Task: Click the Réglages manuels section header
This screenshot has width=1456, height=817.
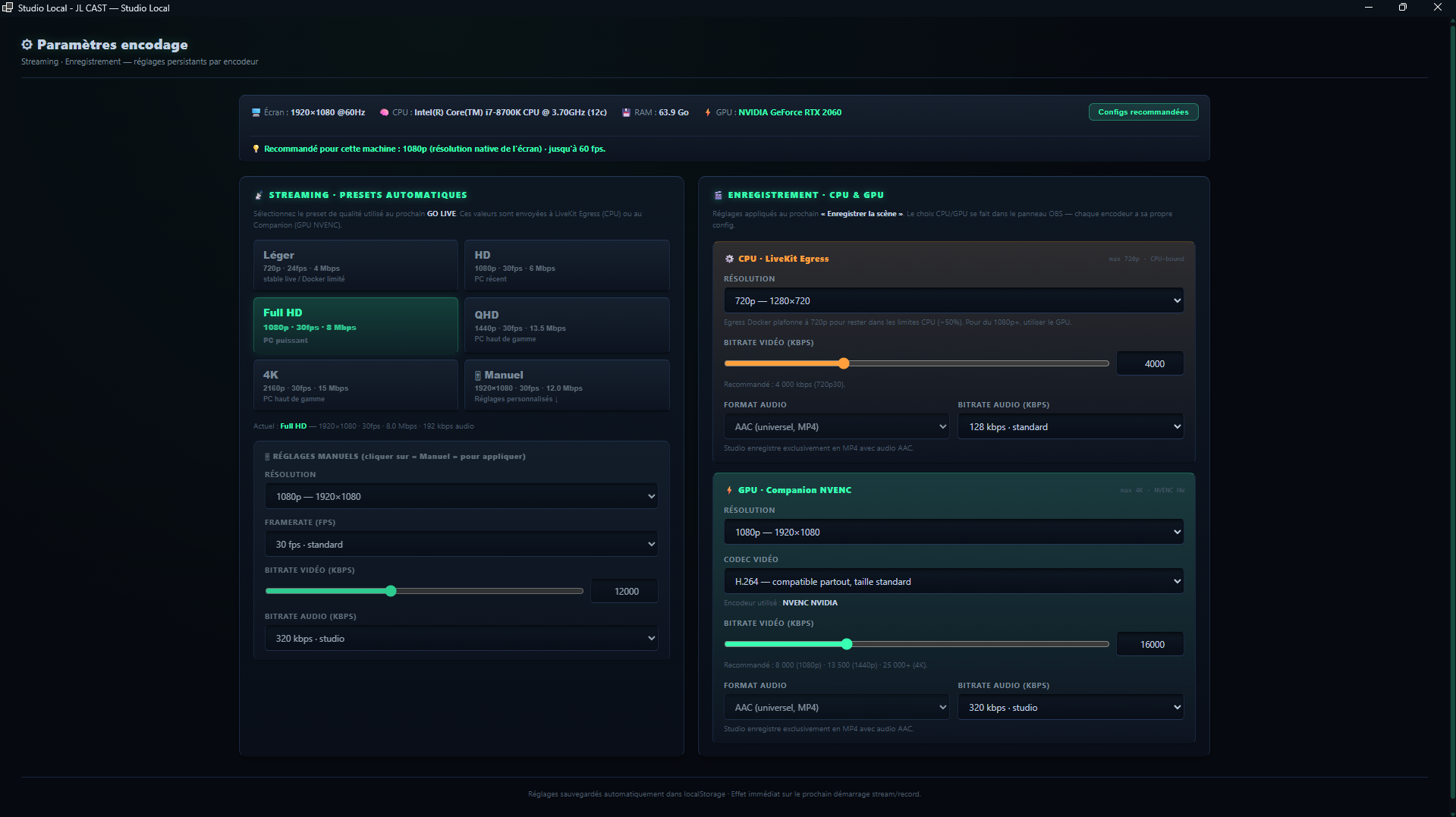Action: click(x=395, y=457)
